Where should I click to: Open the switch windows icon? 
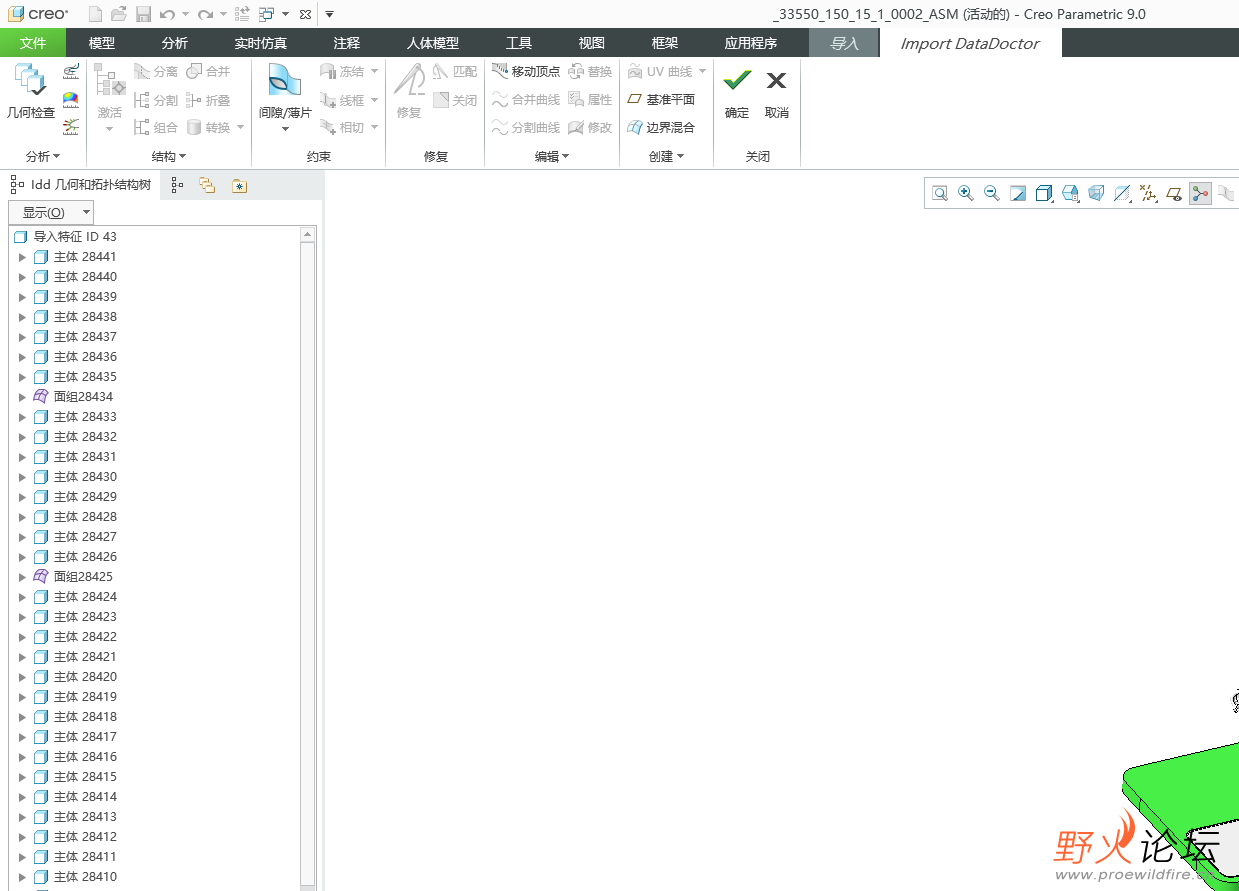pyautogui.click(x=267, y=14)
